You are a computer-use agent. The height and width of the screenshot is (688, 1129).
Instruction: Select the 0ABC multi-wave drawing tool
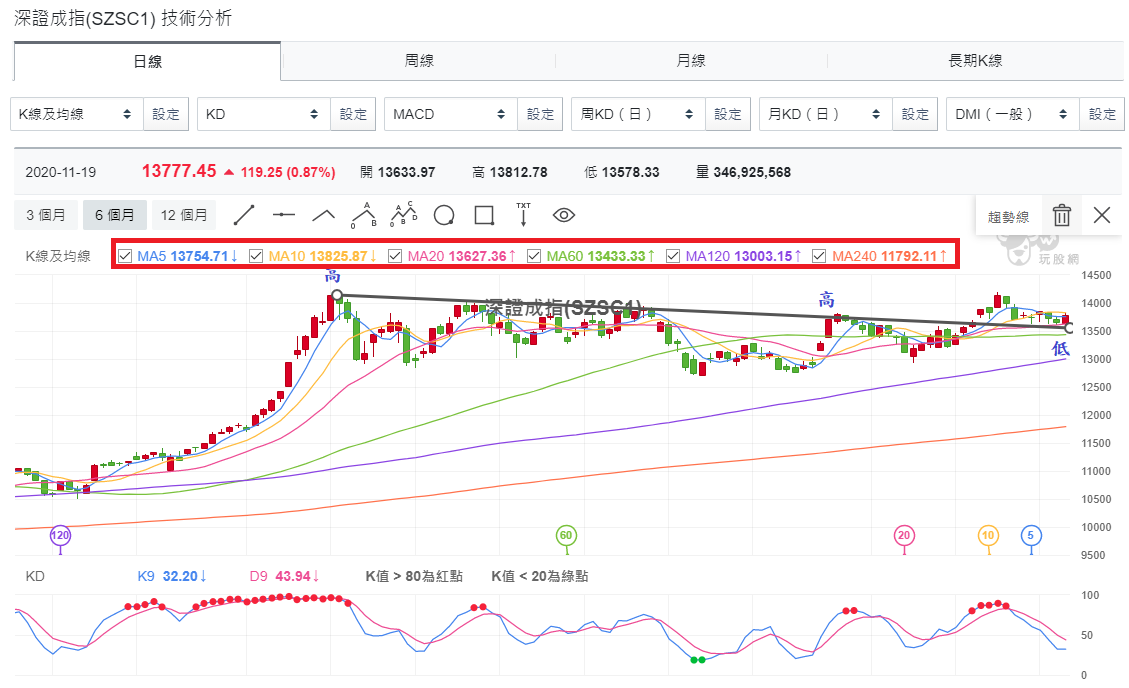coord(403,214)
